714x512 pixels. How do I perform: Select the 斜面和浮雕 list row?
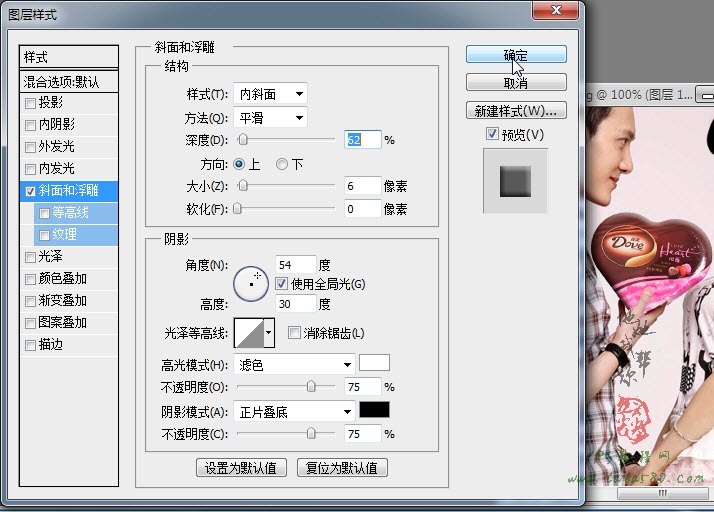click(69, 191)
